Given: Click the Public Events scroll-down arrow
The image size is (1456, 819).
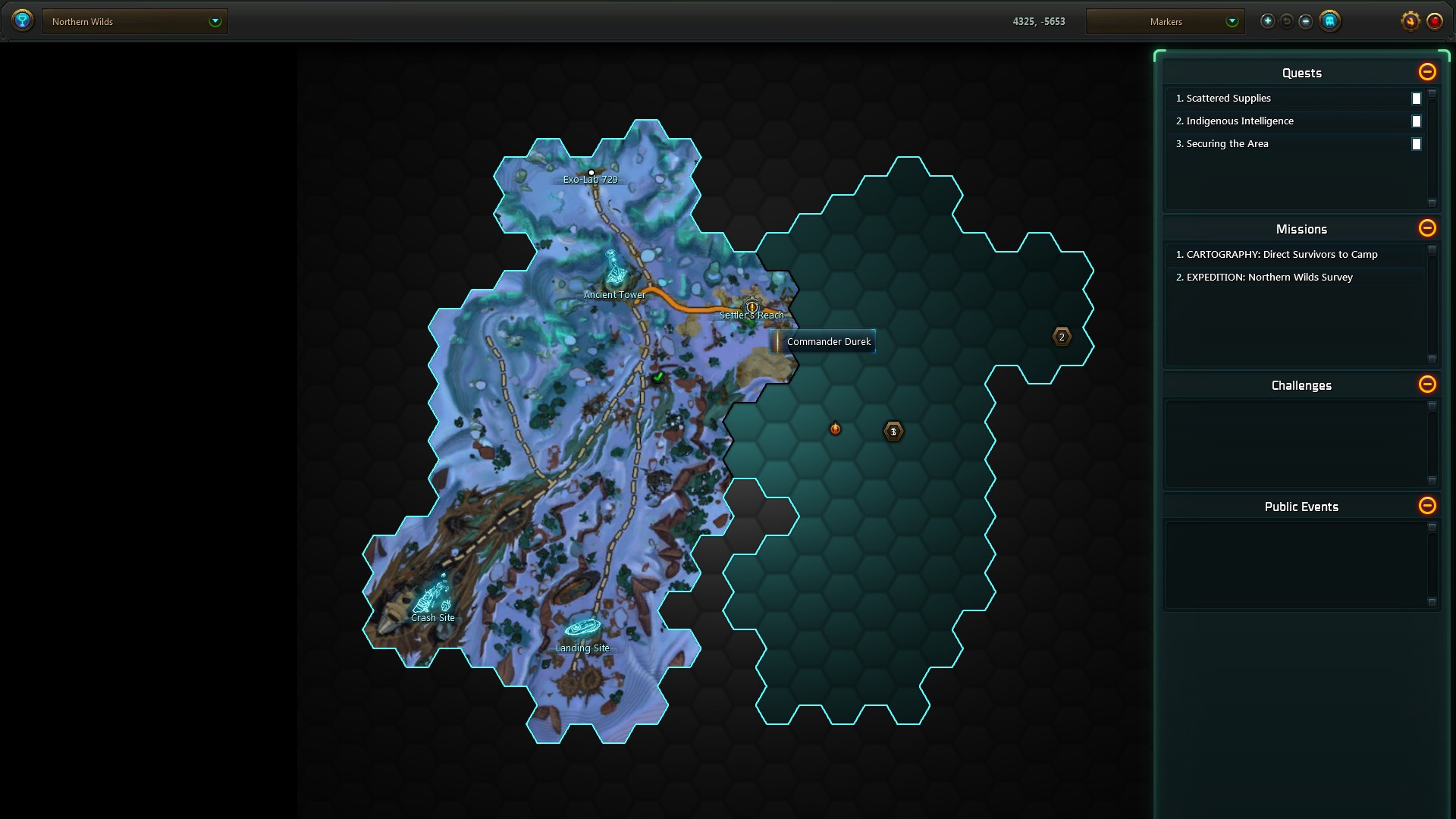Looking at the screenshot, I should pyautogui.click(x=1432, y=601).
